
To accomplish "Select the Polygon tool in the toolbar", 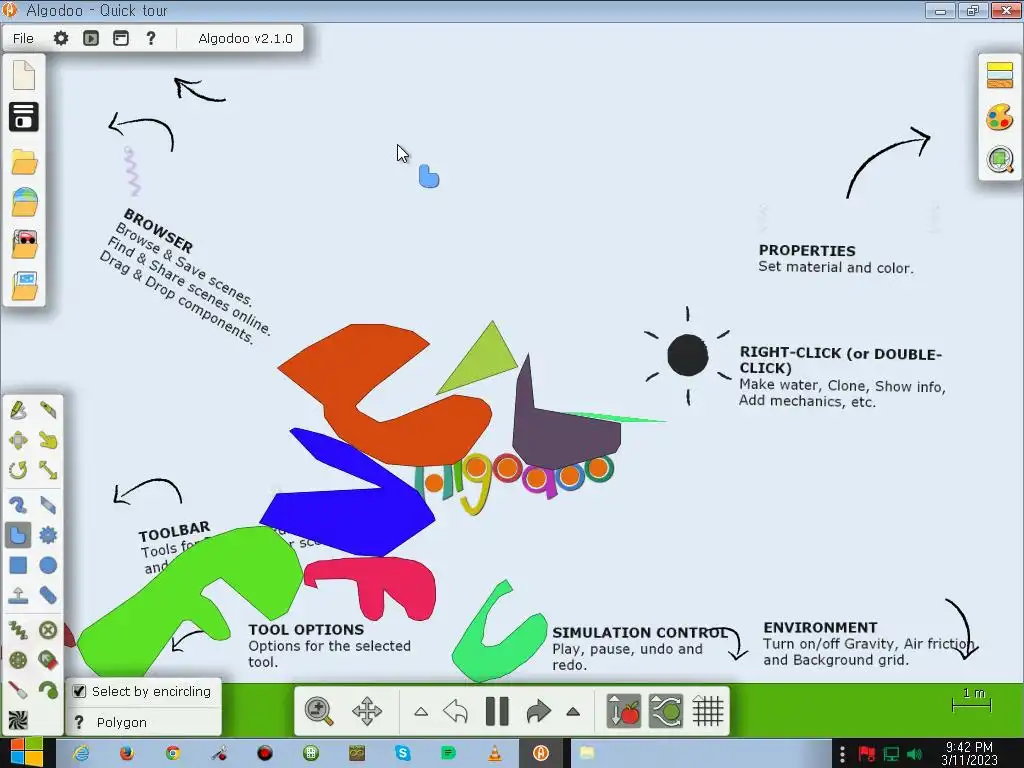I will (x=18, y=535).
